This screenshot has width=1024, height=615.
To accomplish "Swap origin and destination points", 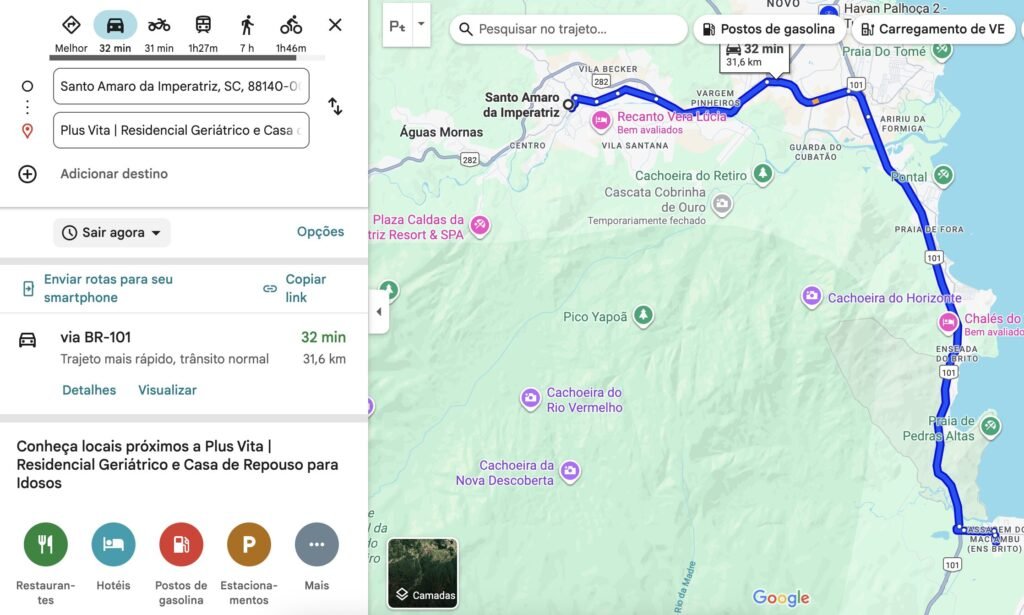I will 335,107.
